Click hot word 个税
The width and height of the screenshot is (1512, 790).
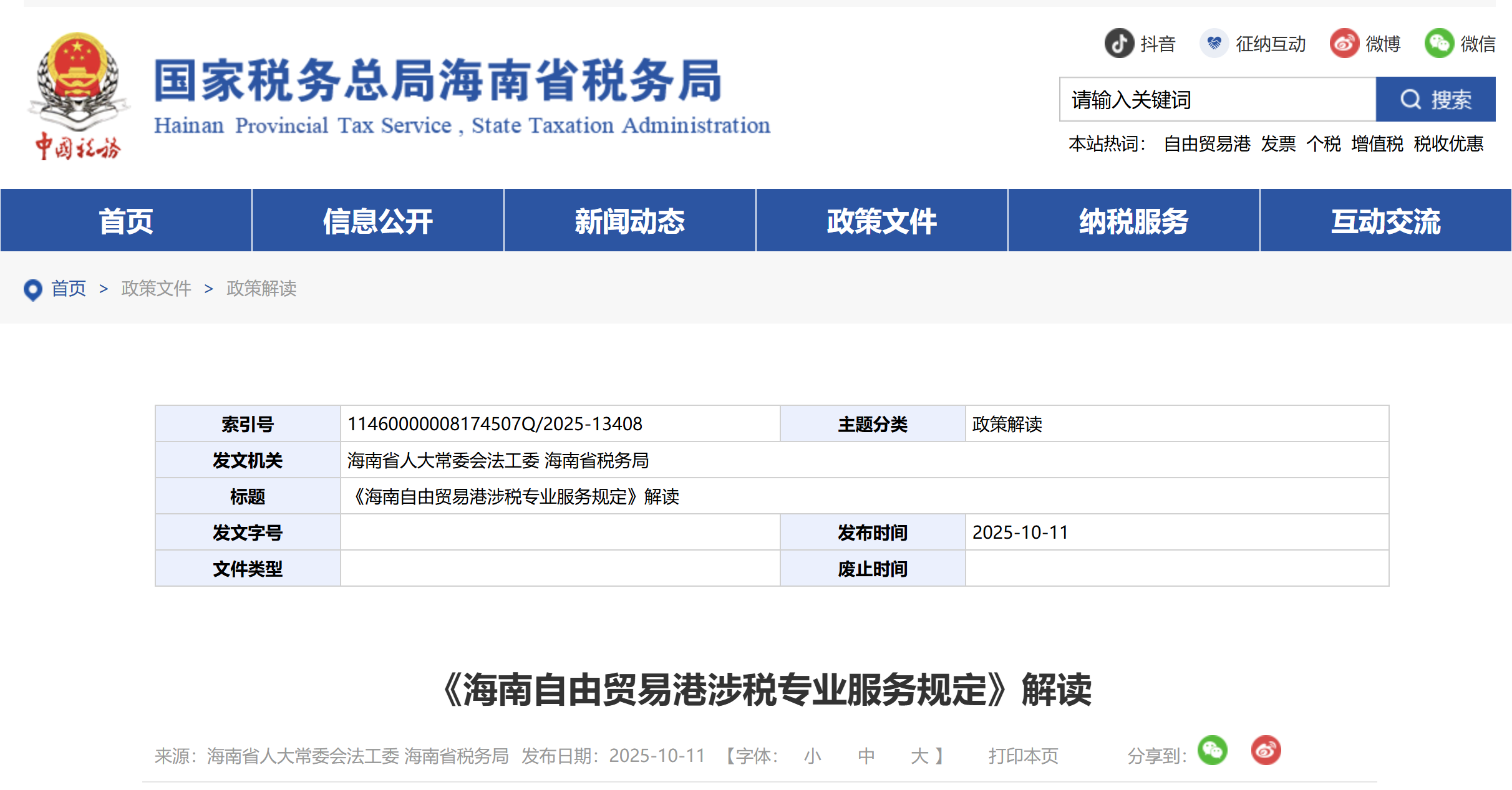1324,144
